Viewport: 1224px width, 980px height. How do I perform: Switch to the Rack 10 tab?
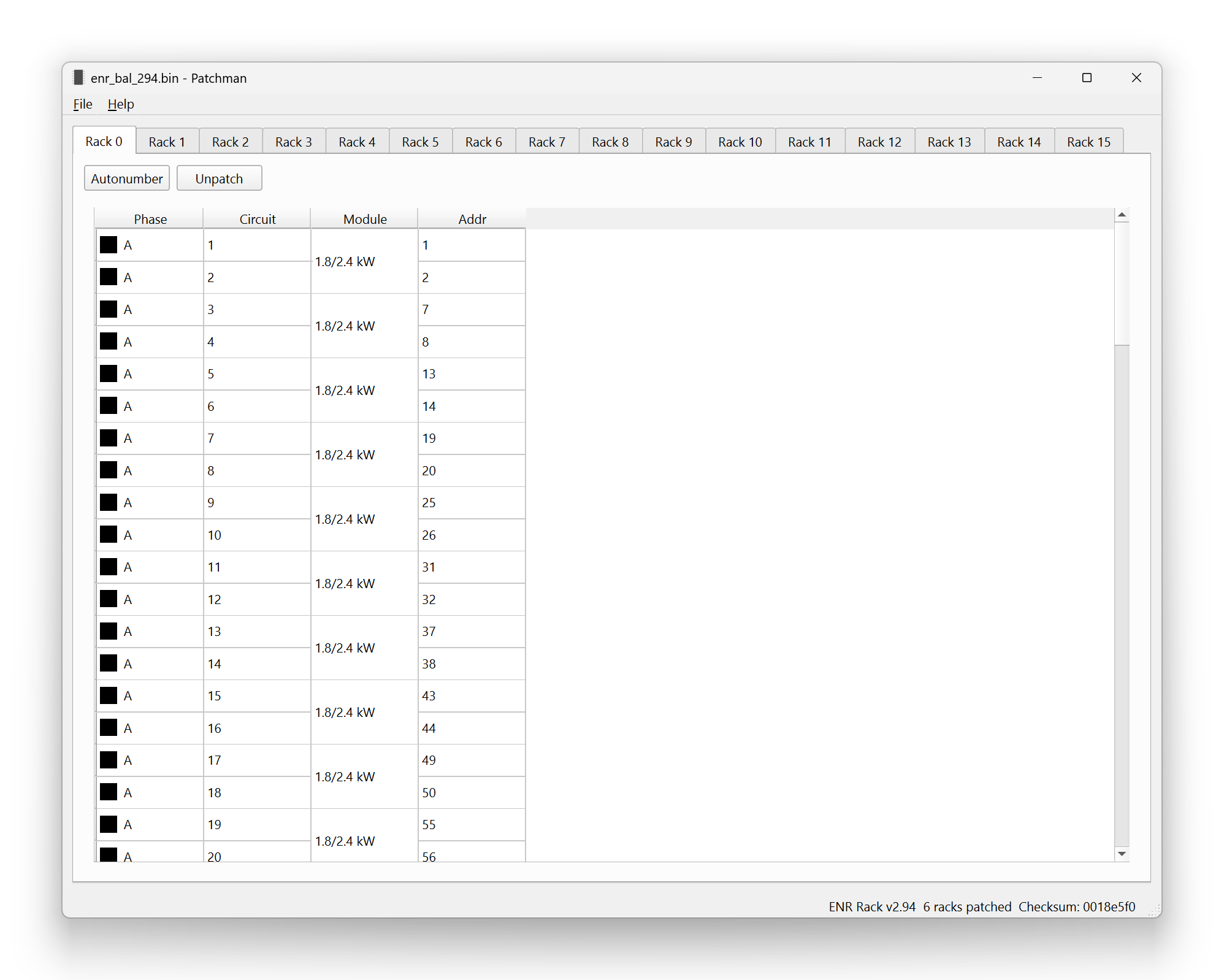pyautogui.click(x=740, y=142)
